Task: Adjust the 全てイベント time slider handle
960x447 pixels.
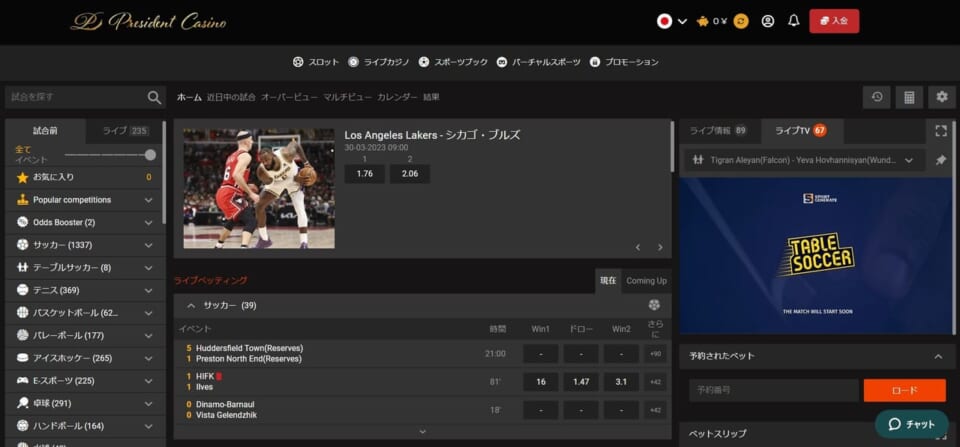Action: point(150,155)
